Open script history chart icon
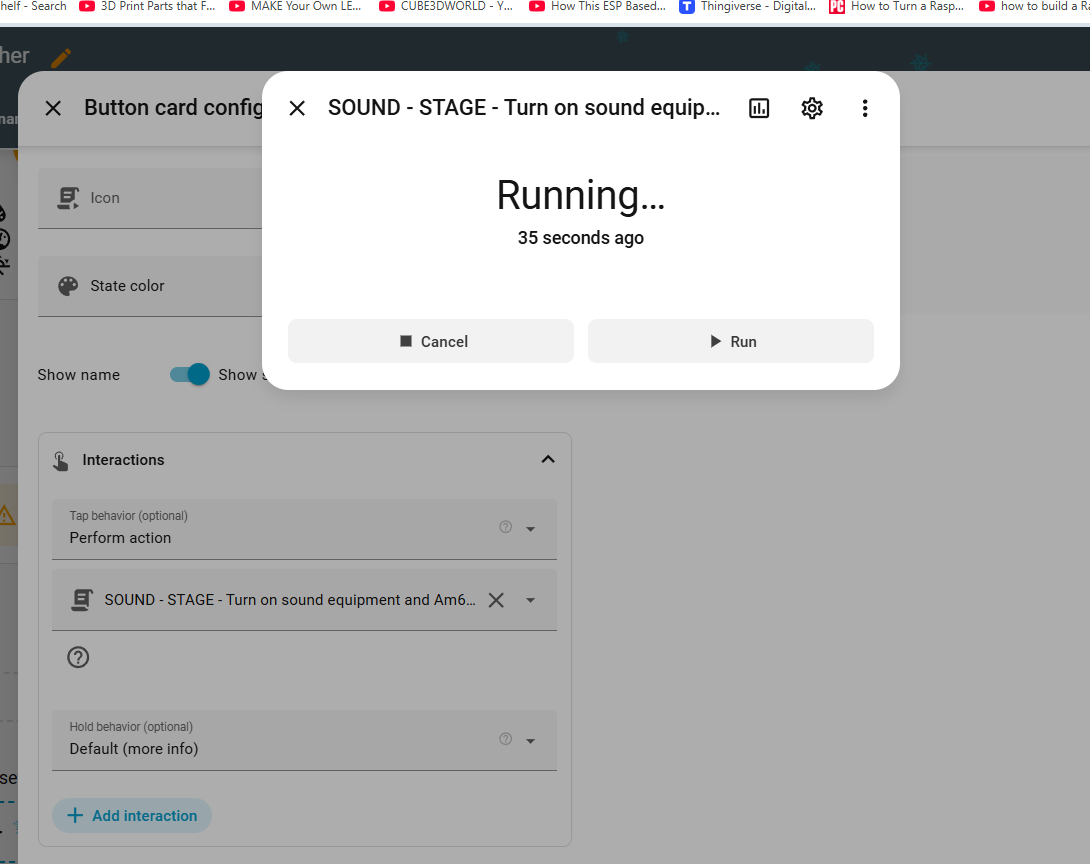Screen dimensions: 1090x864 pyautogui.click(x=759, y=108)
